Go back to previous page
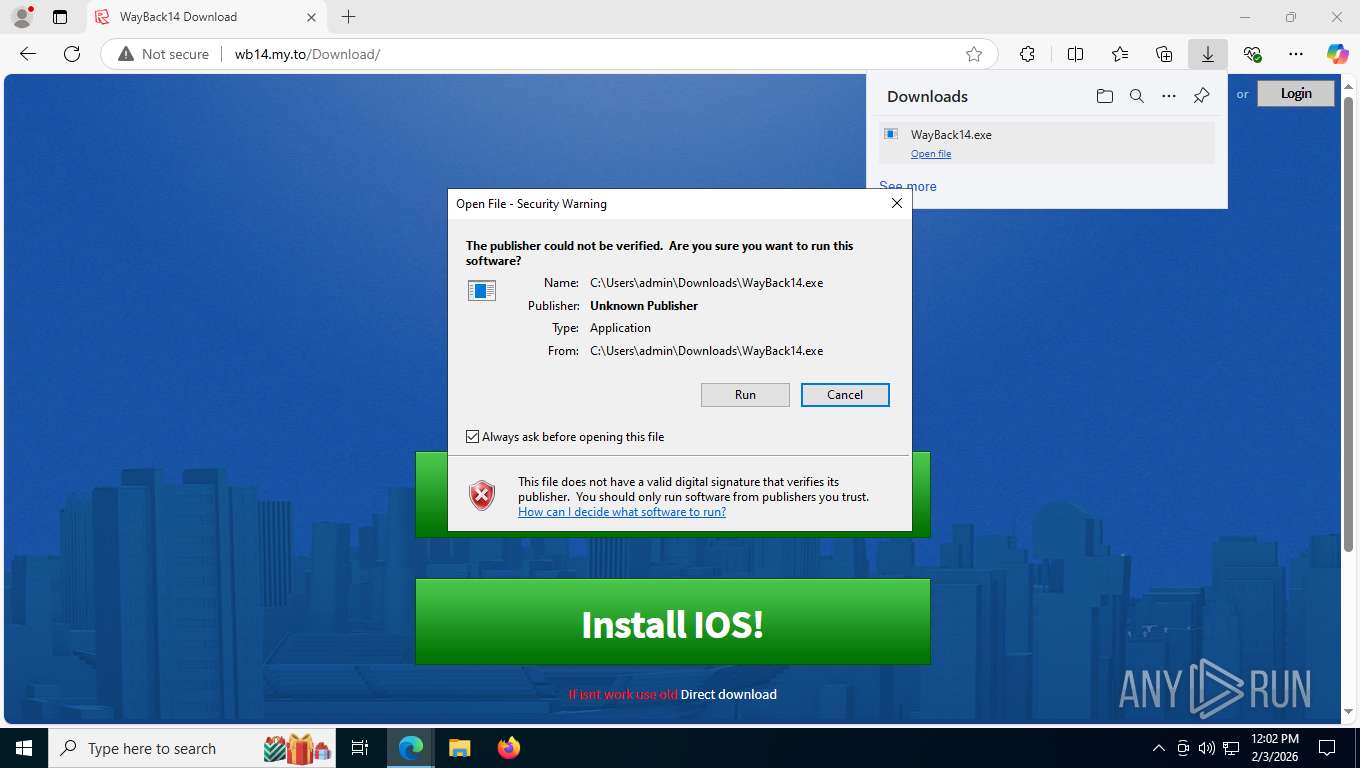Image resolution: width=1360 pixels, height=768 pixels. tap(28, 54)
